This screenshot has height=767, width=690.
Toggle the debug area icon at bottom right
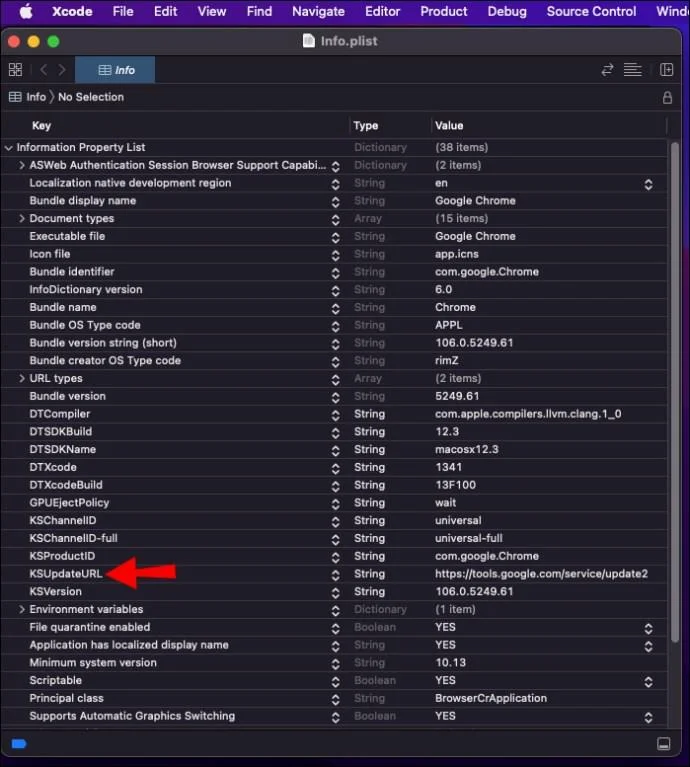(664, 744)
